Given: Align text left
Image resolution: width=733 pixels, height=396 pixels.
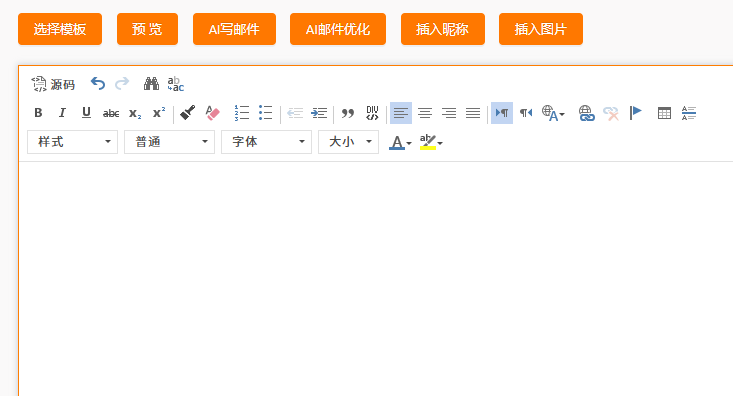Looking at the screenshot, I should tap(401, 113).
